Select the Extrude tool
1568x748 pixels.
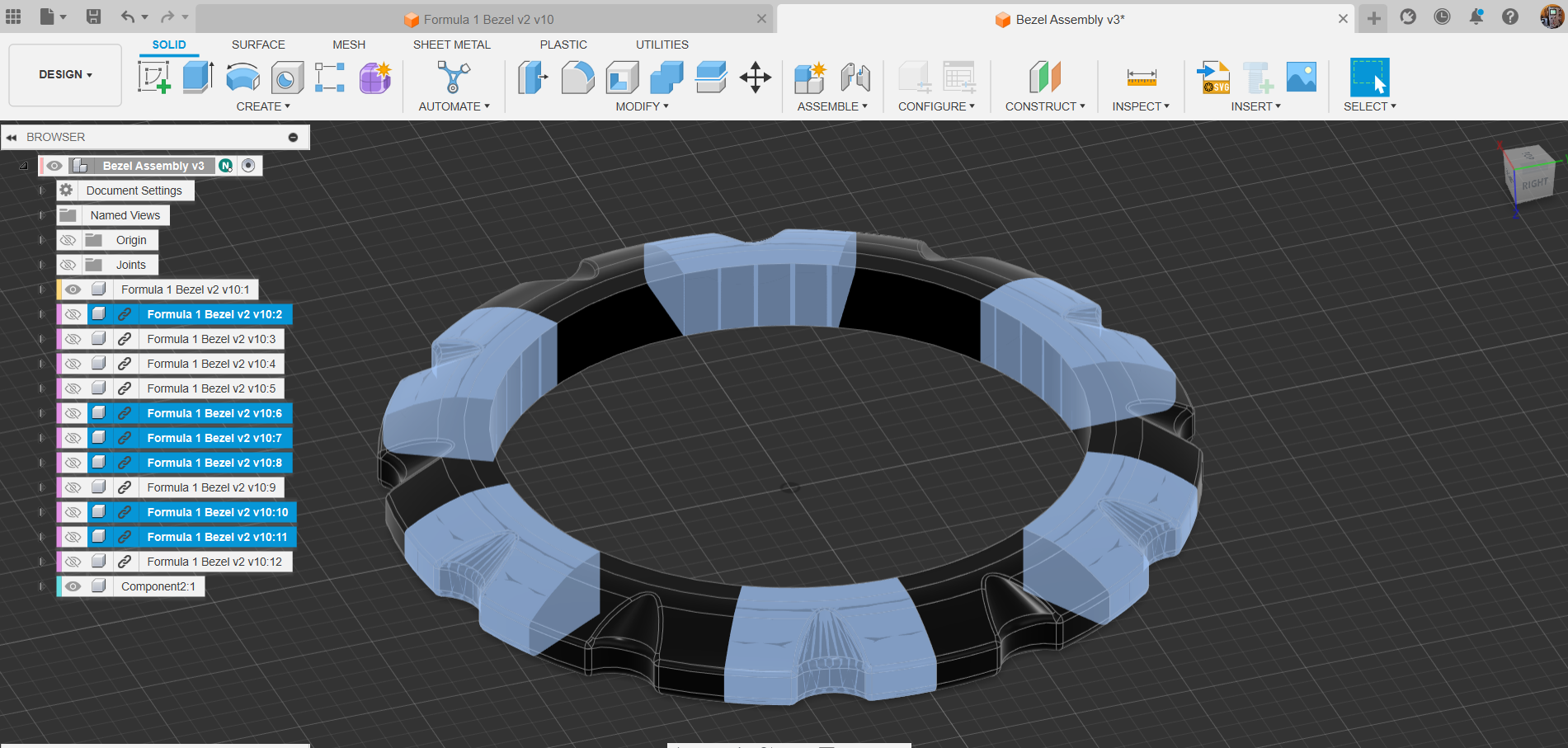pyautogui.click(x=198, y=78)
